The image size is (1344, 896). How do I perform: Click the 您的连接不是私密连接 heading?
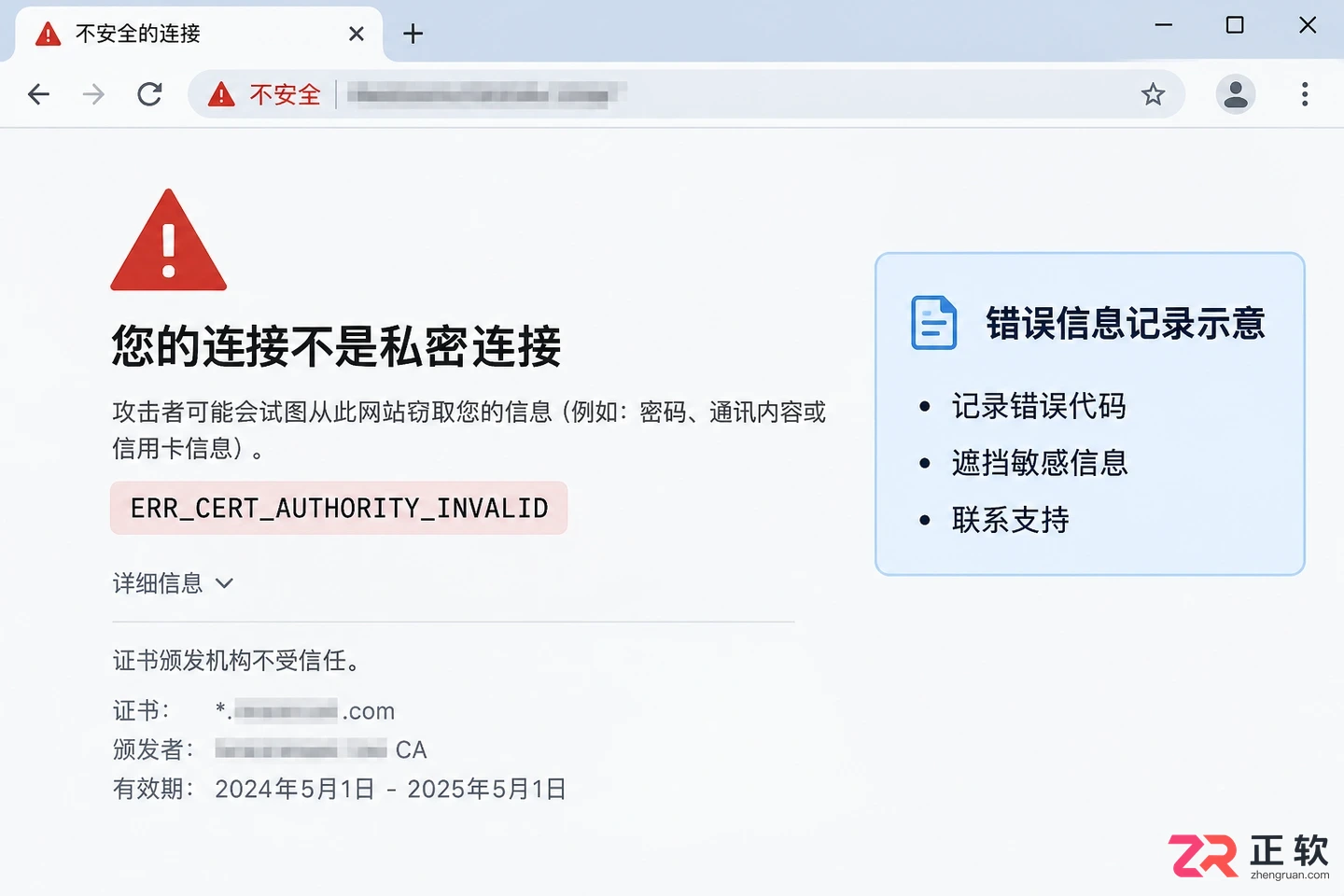tap(337, 346)
